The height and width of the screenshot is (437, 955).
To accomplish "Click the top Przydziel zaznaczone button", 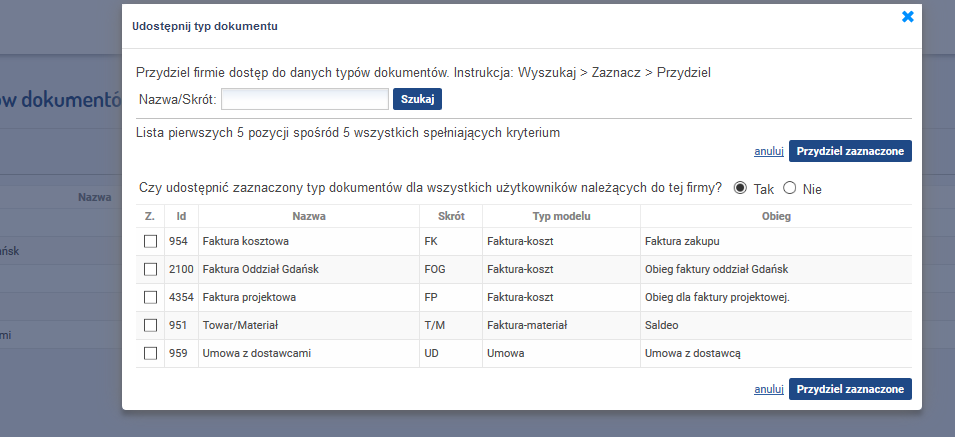I will point(850,151).
